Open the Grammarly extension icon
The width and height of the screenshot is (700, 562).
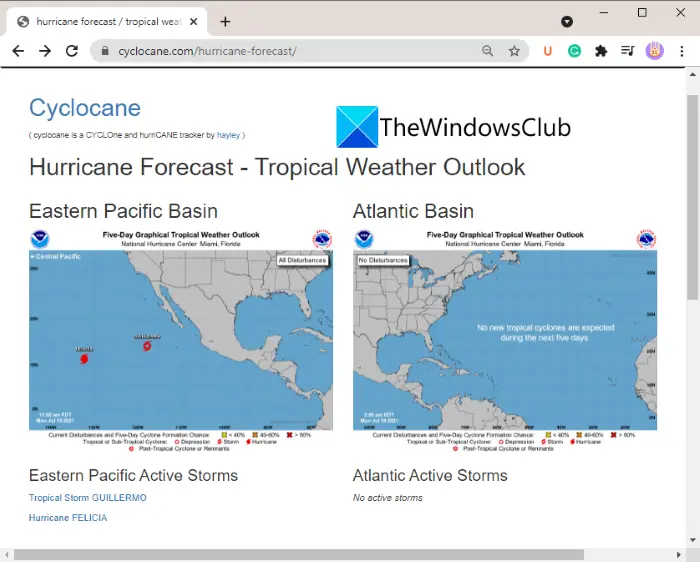pos(575,51)
